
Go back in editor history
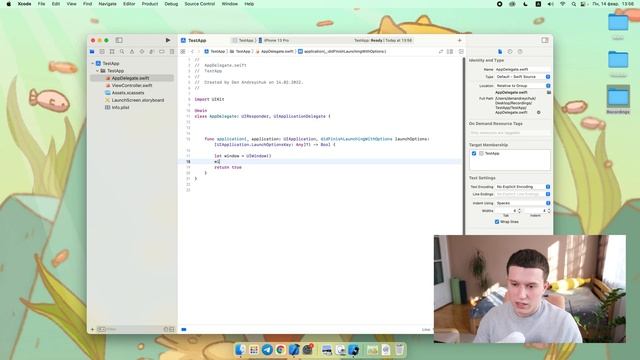point(192,51)
